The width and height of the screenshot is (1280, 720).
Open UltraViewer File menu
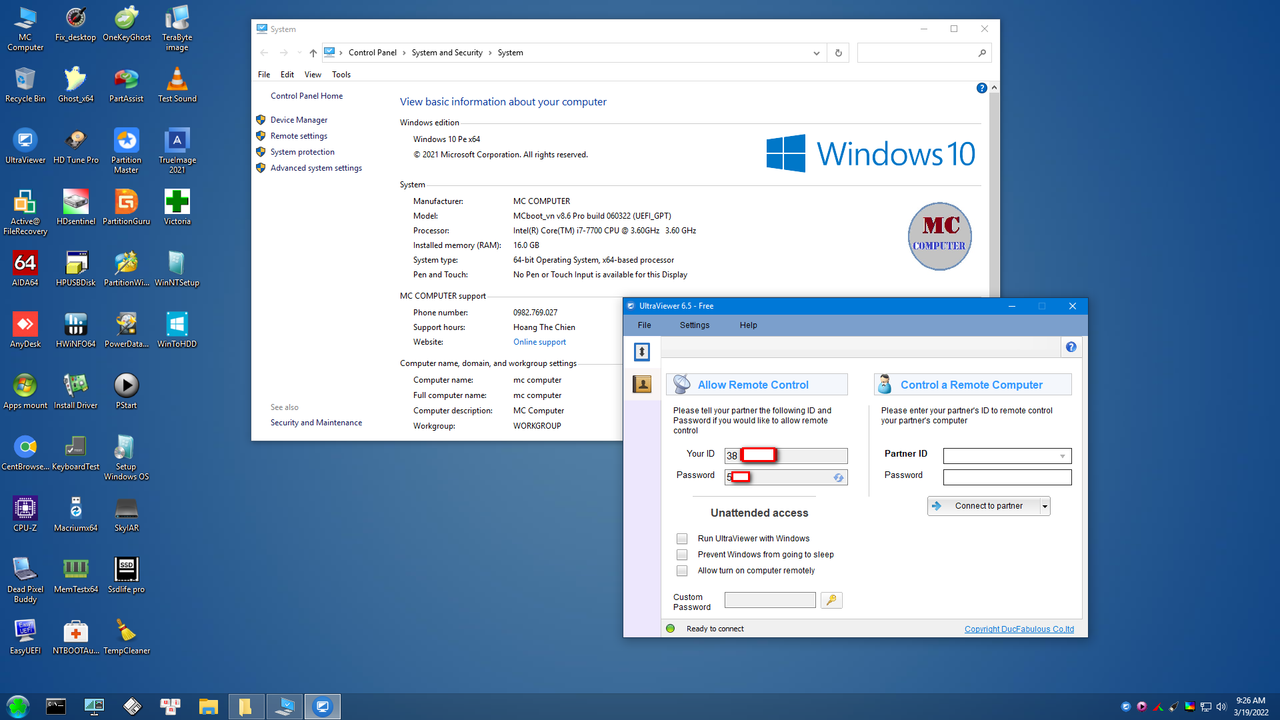(x=644, y=325)
